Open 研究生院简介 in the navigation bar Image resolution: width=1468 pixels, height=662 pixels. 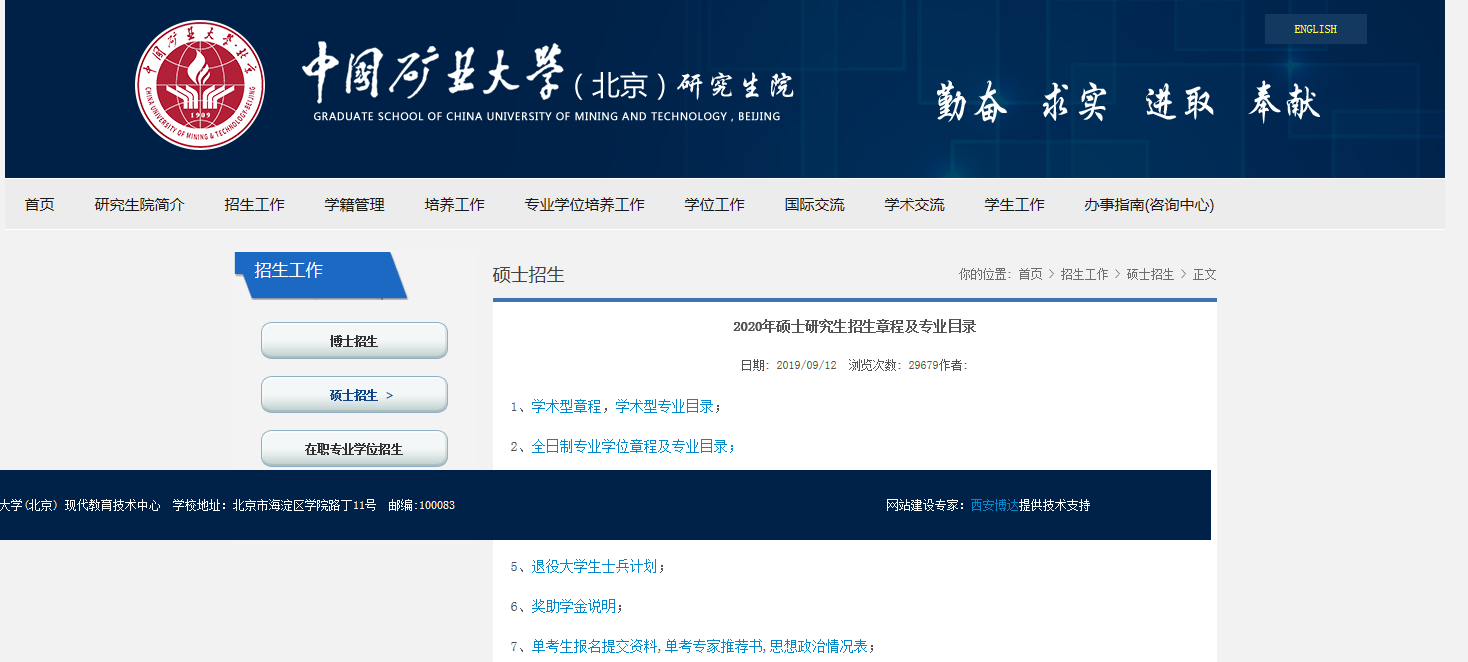click(x=140, y=205)
